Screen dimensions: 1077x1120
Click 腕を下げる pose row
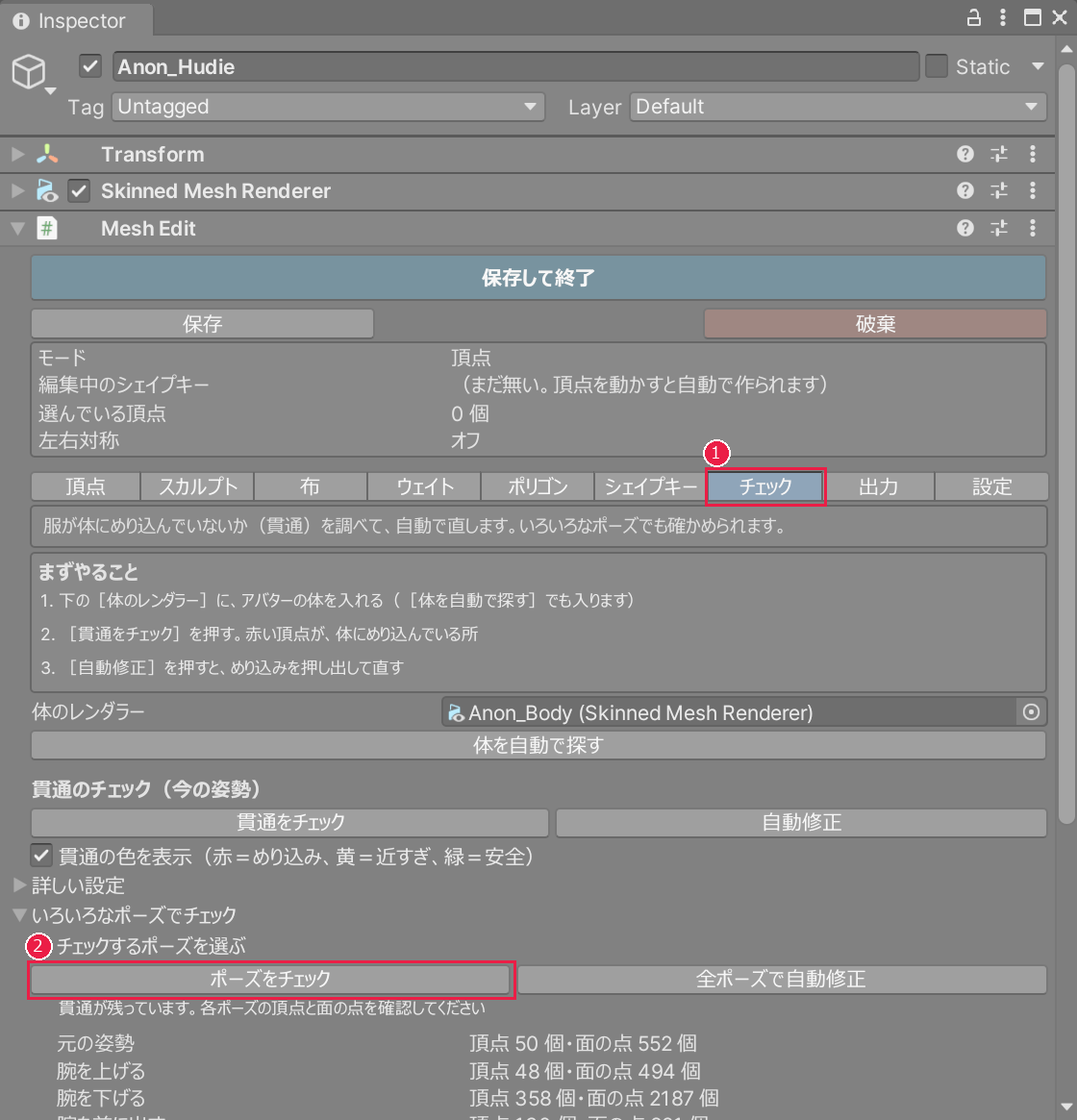pyautogui.click(x=388, y=1097)
